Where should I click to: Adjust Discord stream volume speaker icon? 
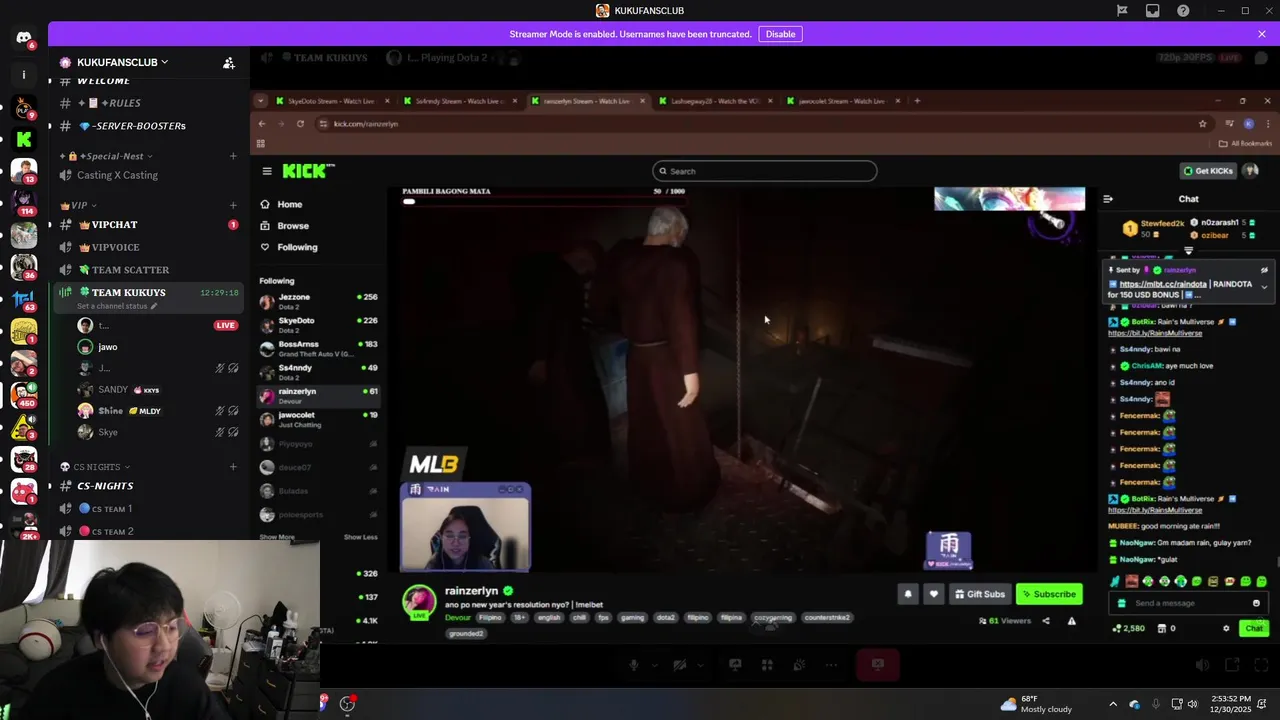(1202, 665)
